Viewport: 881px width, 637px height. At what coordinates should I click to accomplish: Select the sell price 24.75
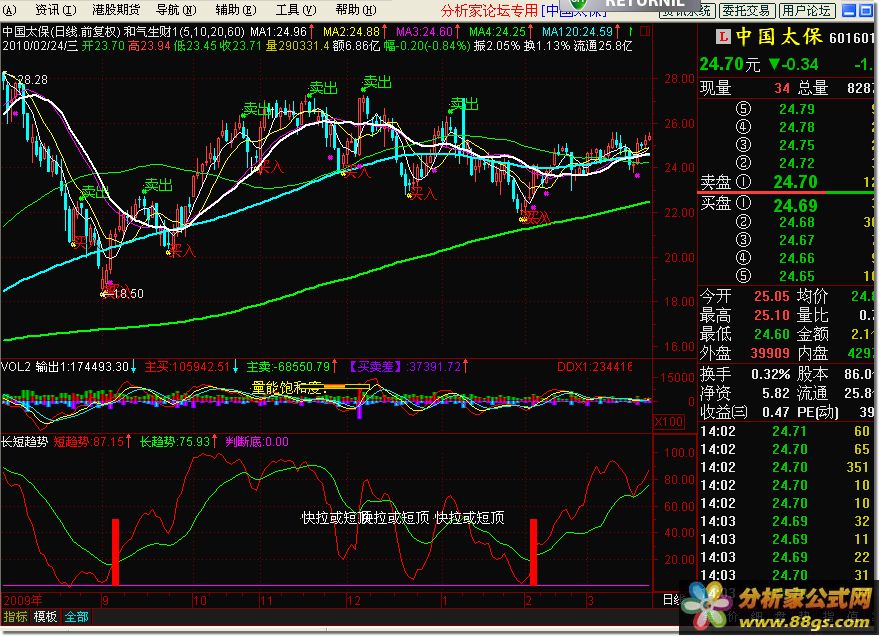point(796,145)
